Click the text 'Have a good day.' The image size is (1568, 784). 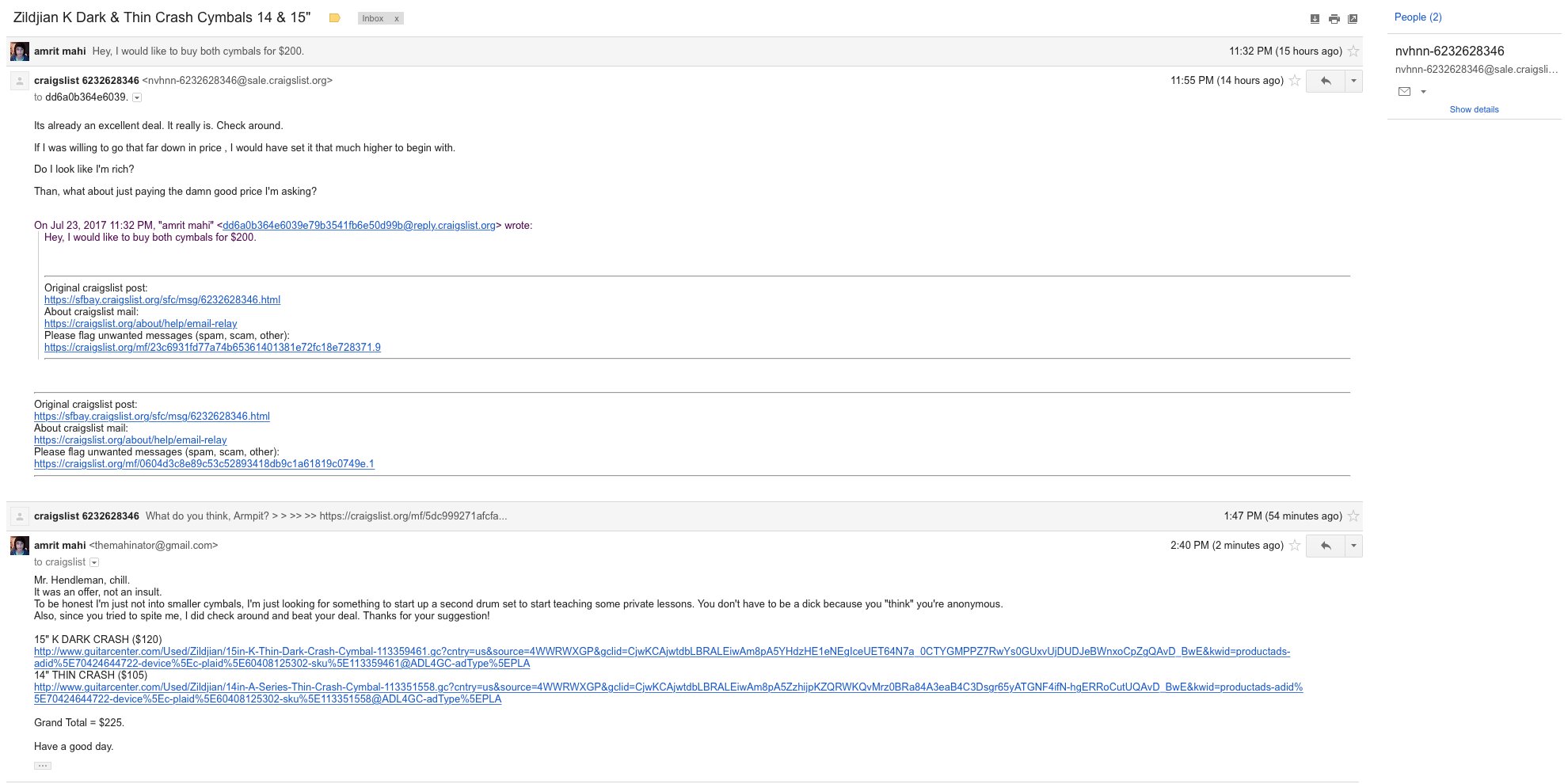(74, 747)
